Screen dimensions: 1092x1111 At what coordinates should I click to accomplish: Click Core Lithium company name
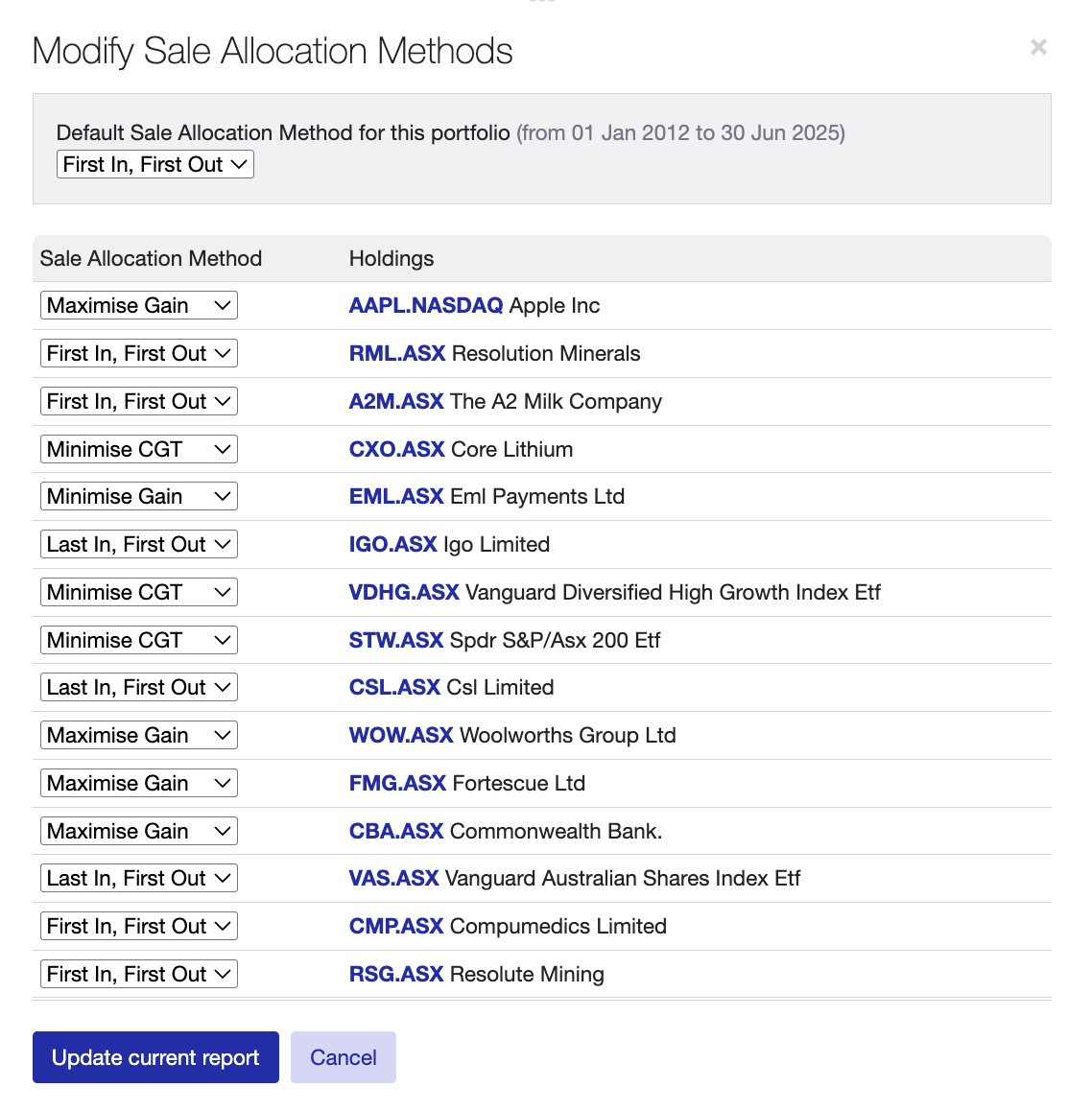click(511, 449)
